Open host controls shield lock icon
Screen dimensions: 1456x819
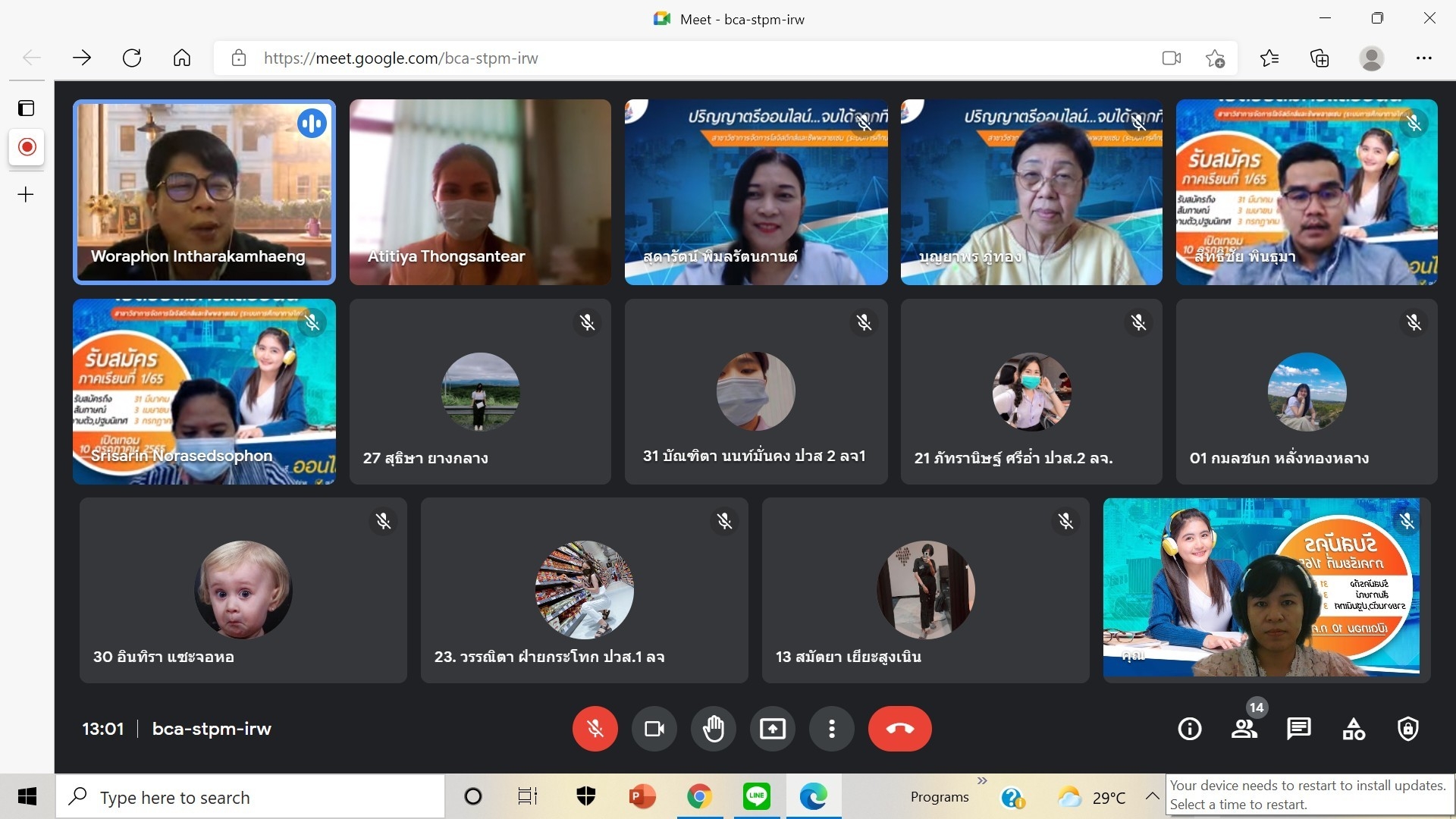point(1408,729)
